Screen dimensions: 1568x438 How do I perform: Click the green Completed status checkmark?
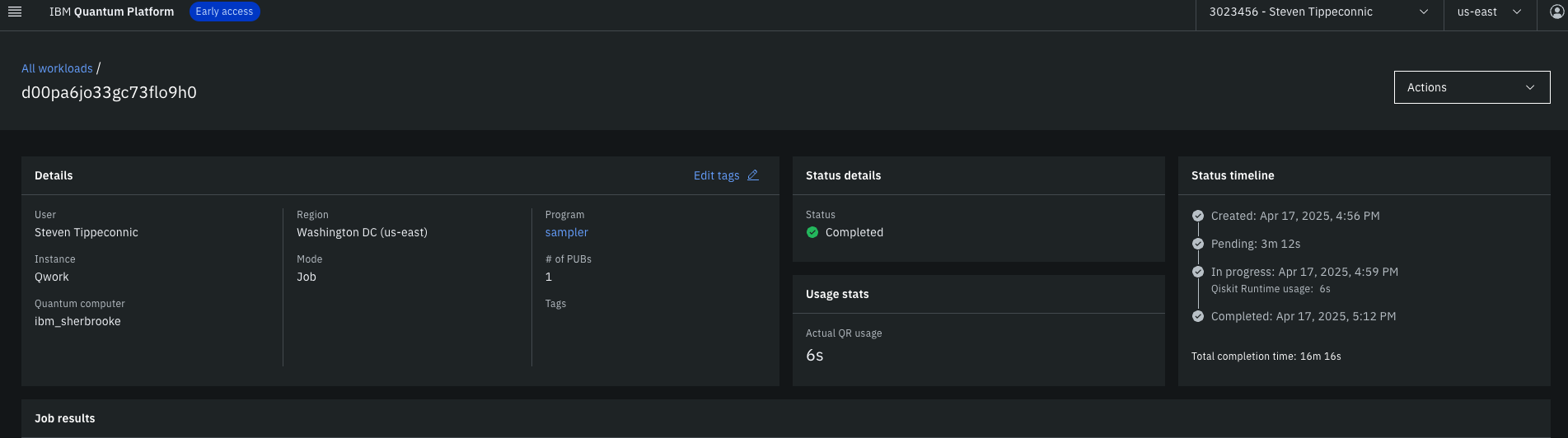coord(812,232)
